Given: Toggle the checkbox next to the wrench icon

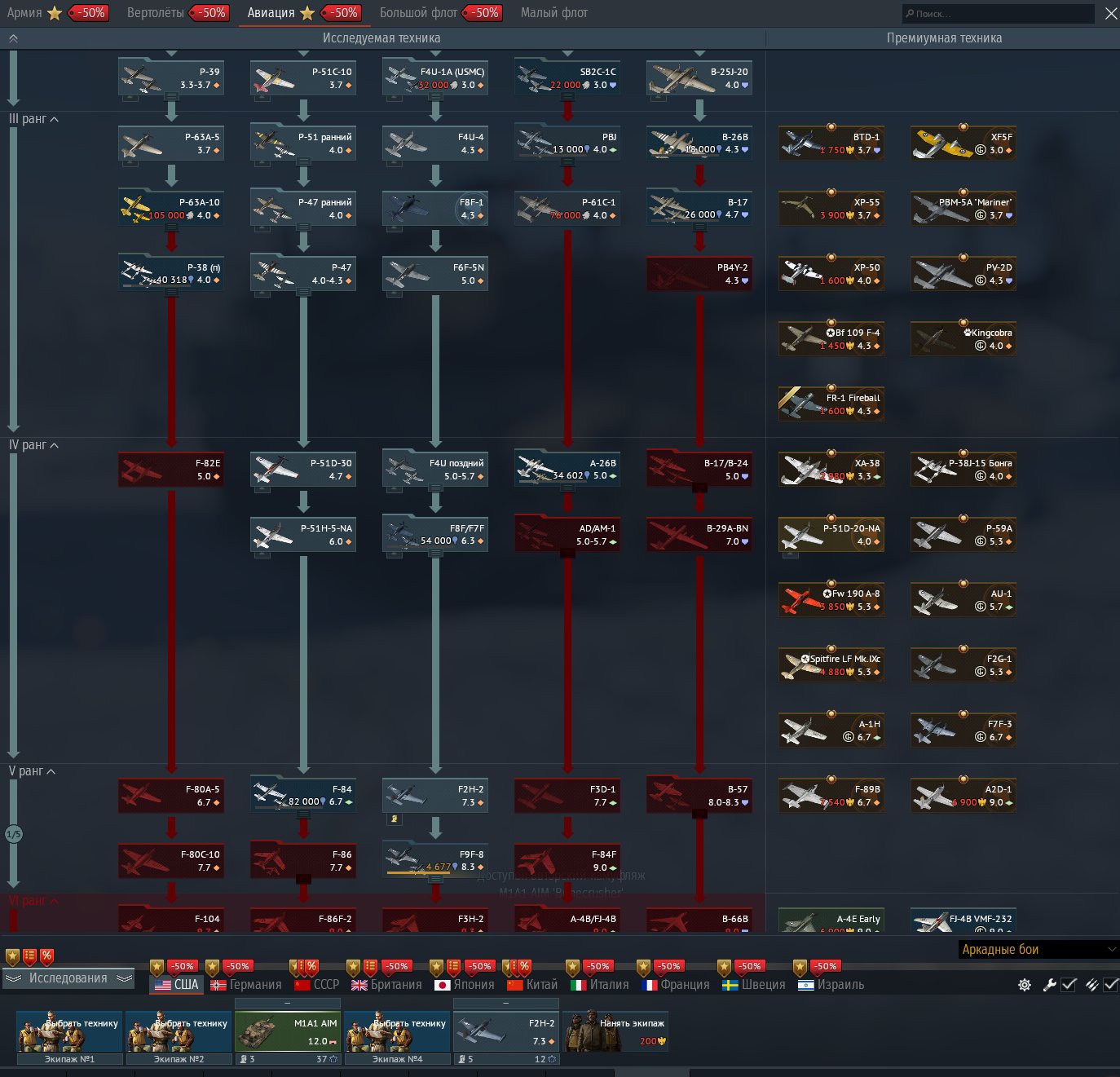Looking at the screenshot, I should (1069, 985).
